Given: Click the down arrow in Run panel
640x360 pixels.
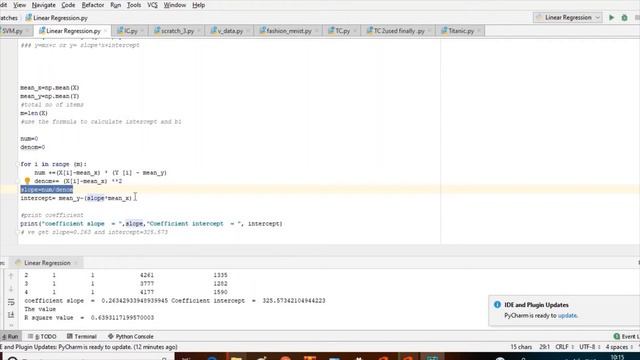Looking at the screenshot, I should pos(11,289).
